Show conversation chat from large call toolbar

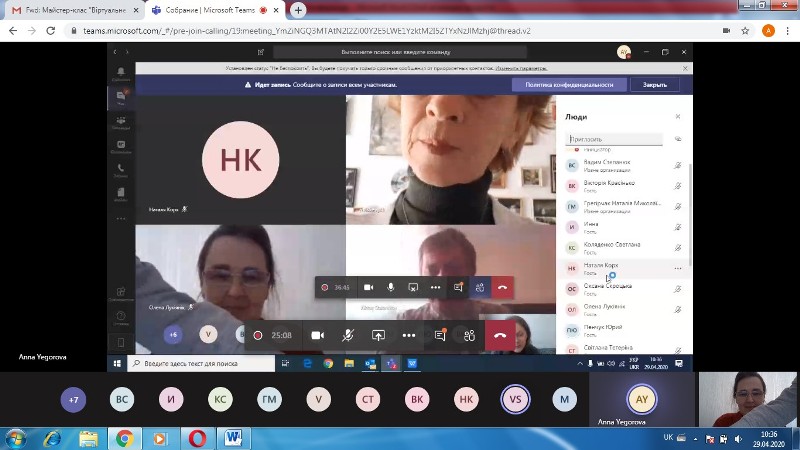point(439,335)
